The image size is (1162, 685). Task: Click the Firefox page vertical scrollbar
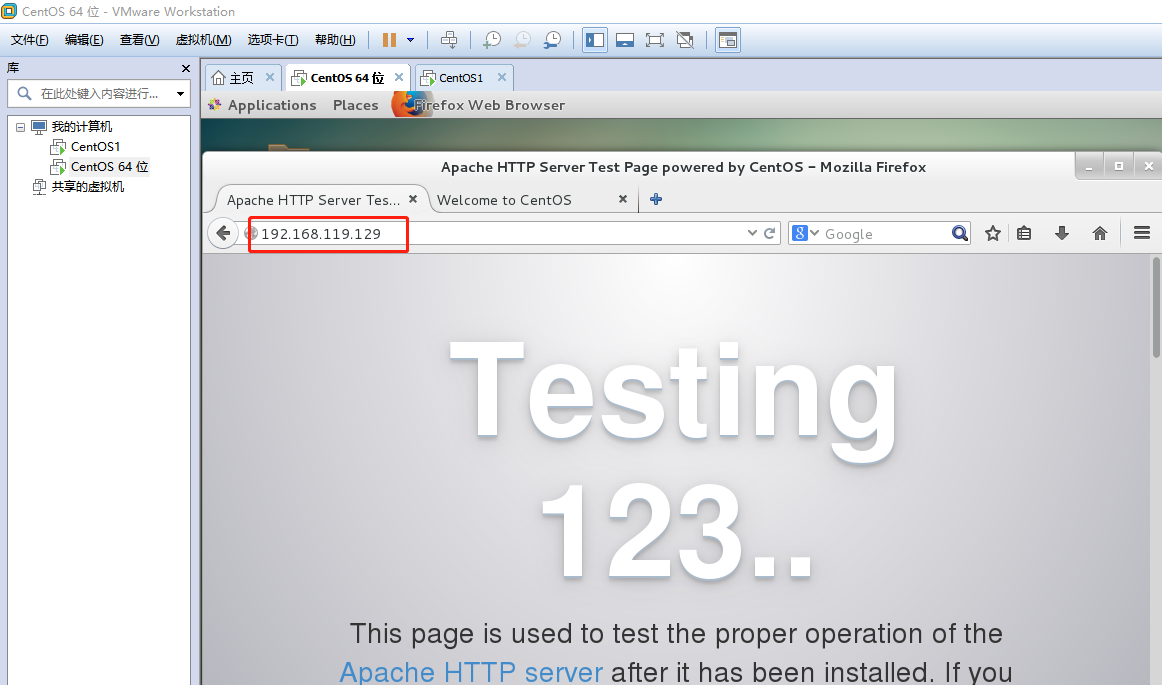coord(1156,307)
